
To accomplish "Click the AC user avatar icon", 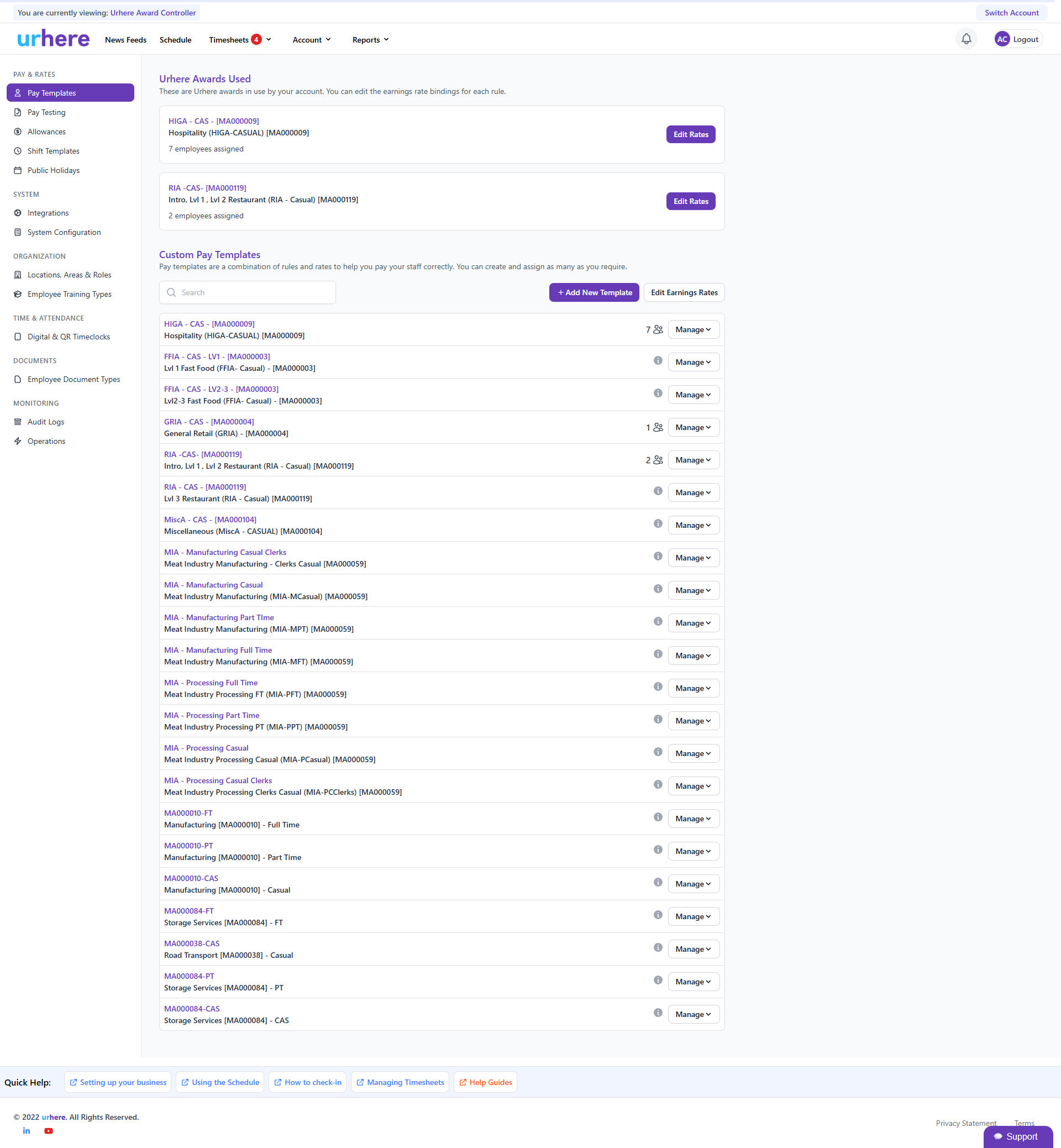I will pyautogui.click(x=1002, y=39).
